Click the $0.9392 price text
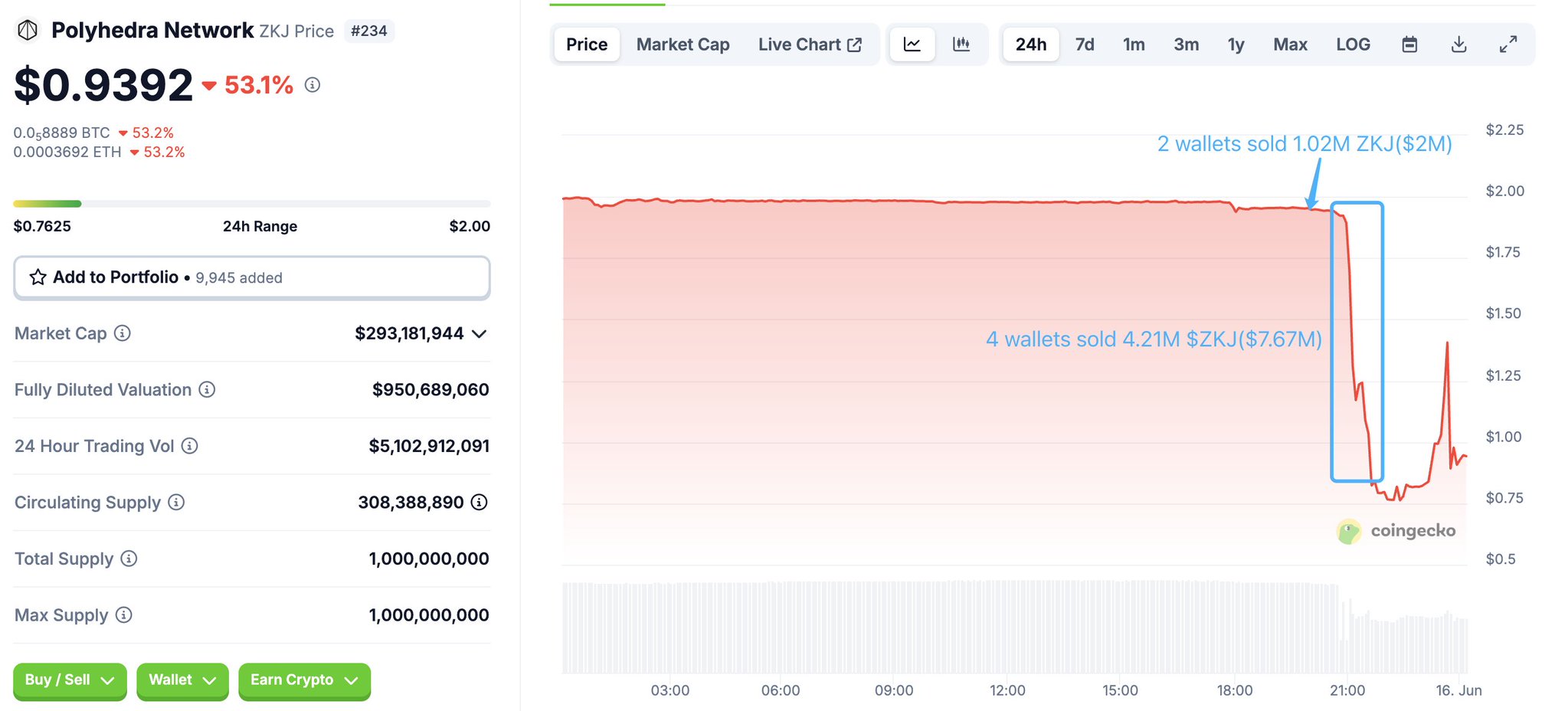1568x711 pixels. [103, 84]
